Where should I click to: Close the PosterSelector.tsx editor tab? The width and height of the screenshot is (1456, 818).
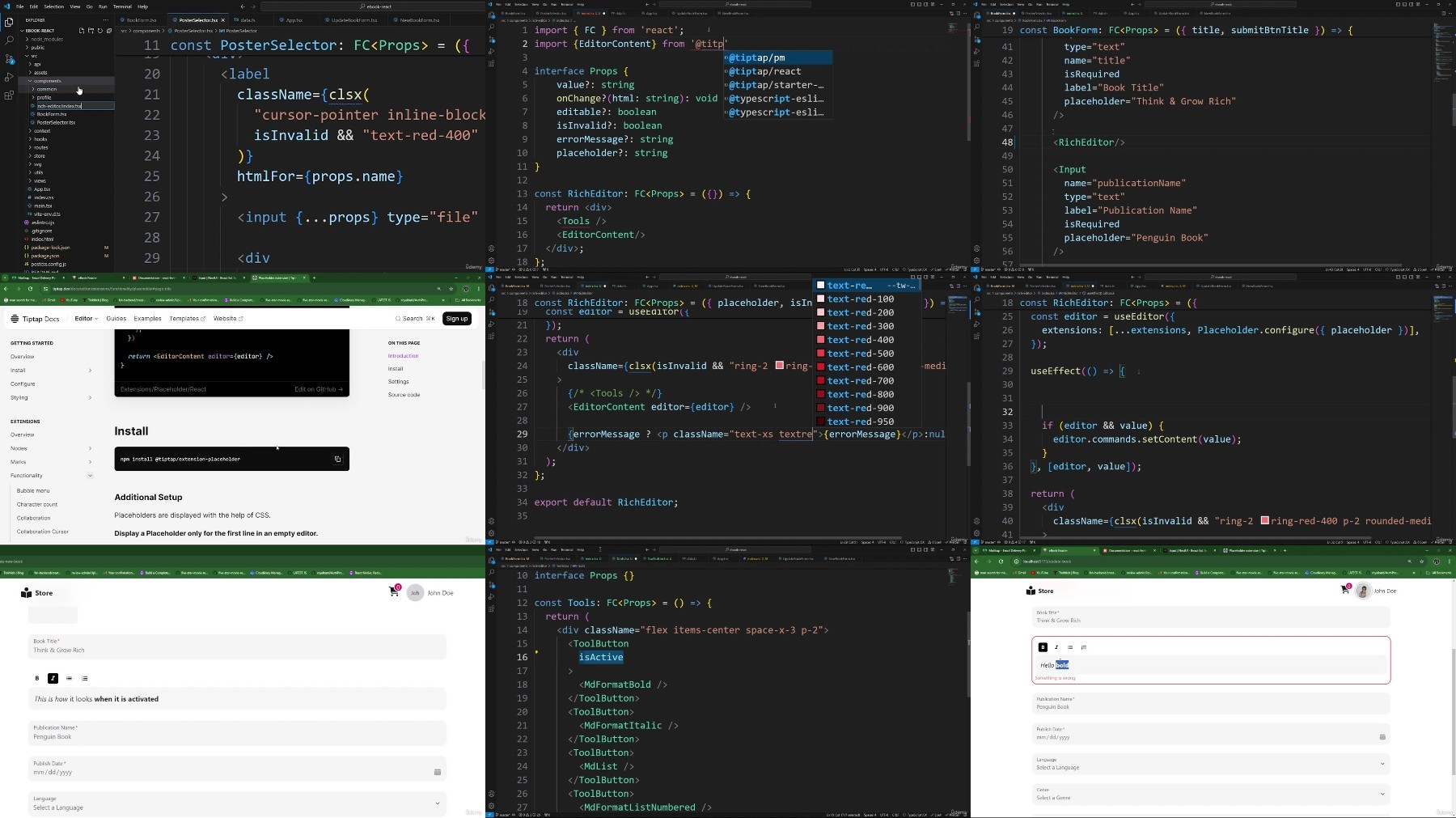225,19
